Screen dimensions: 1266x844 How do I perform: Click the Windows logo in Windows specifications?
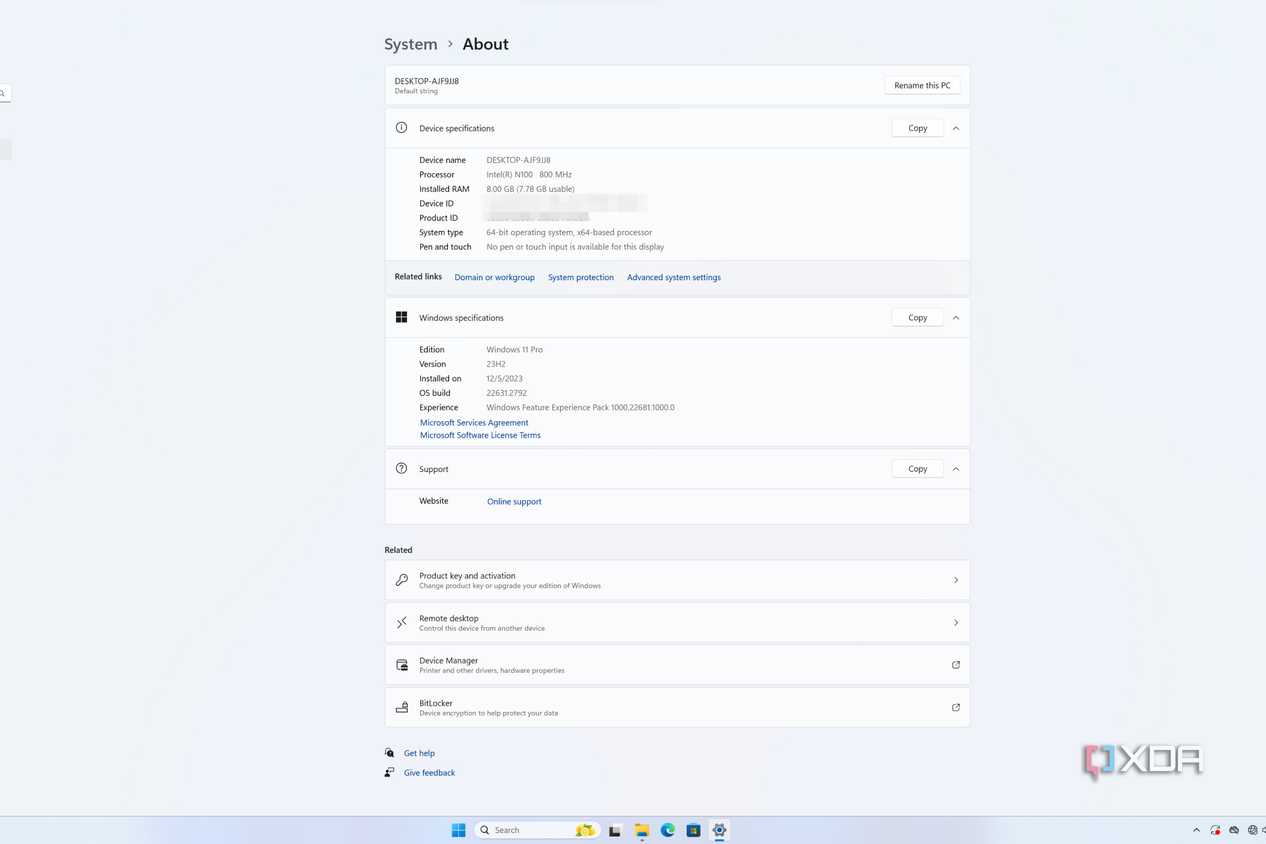point(401,317)
